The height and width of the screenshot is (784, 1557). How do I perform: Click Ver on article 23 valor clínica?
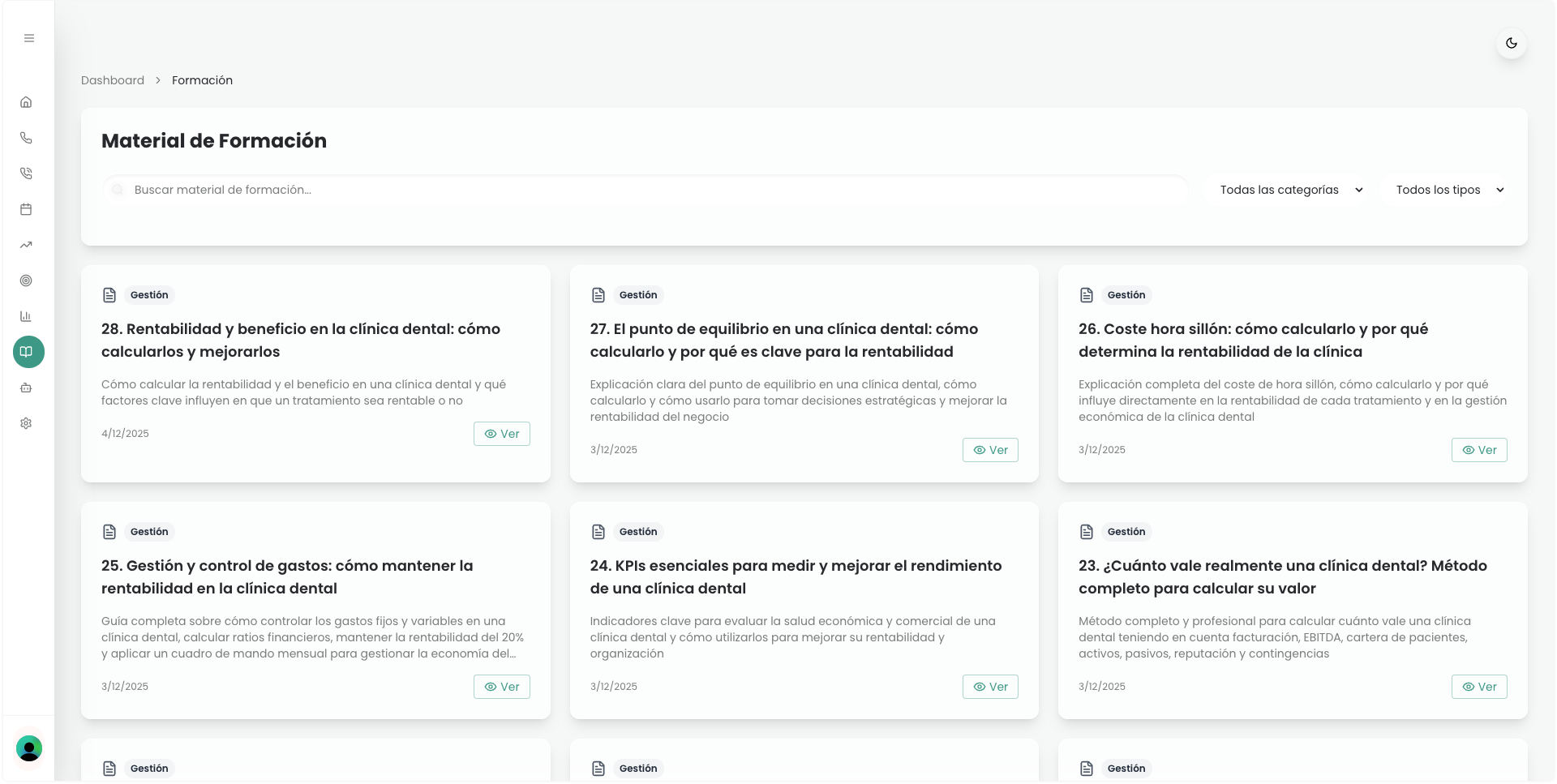[x=1479, y=687]
